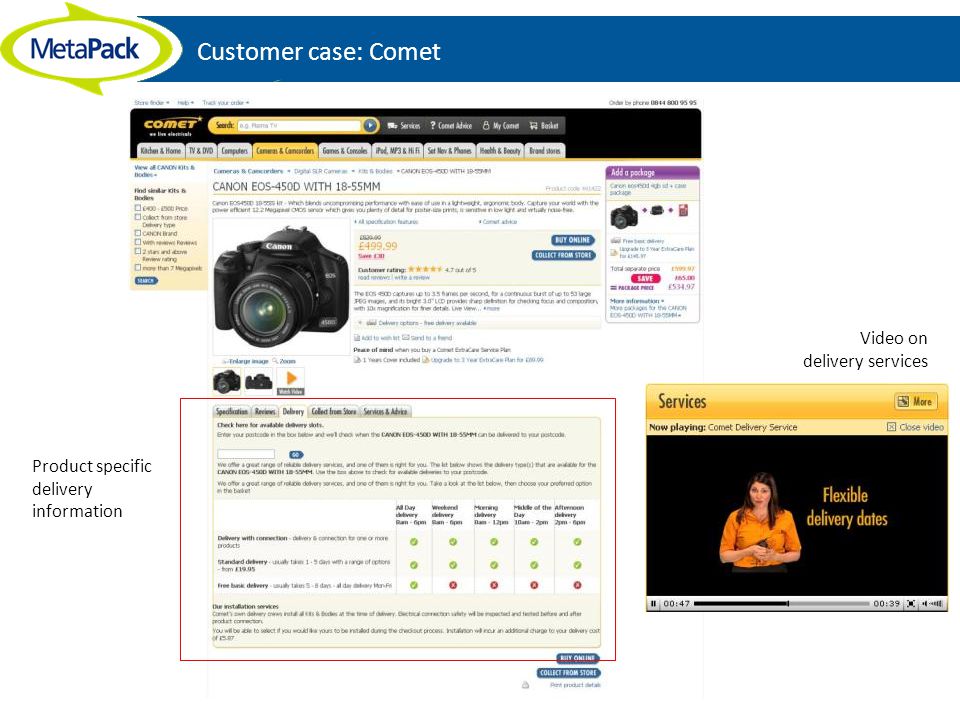Expand More information in the package box

(x=637, y=301)
